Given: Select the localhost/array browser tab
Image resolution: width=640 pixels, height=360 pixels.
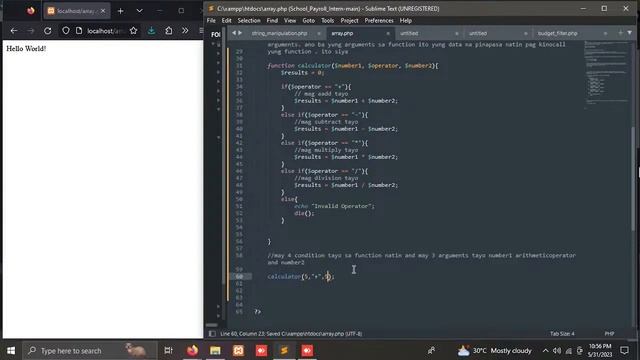Looking at the screenshot, I should pyautogui.click(x=76, y=11).
